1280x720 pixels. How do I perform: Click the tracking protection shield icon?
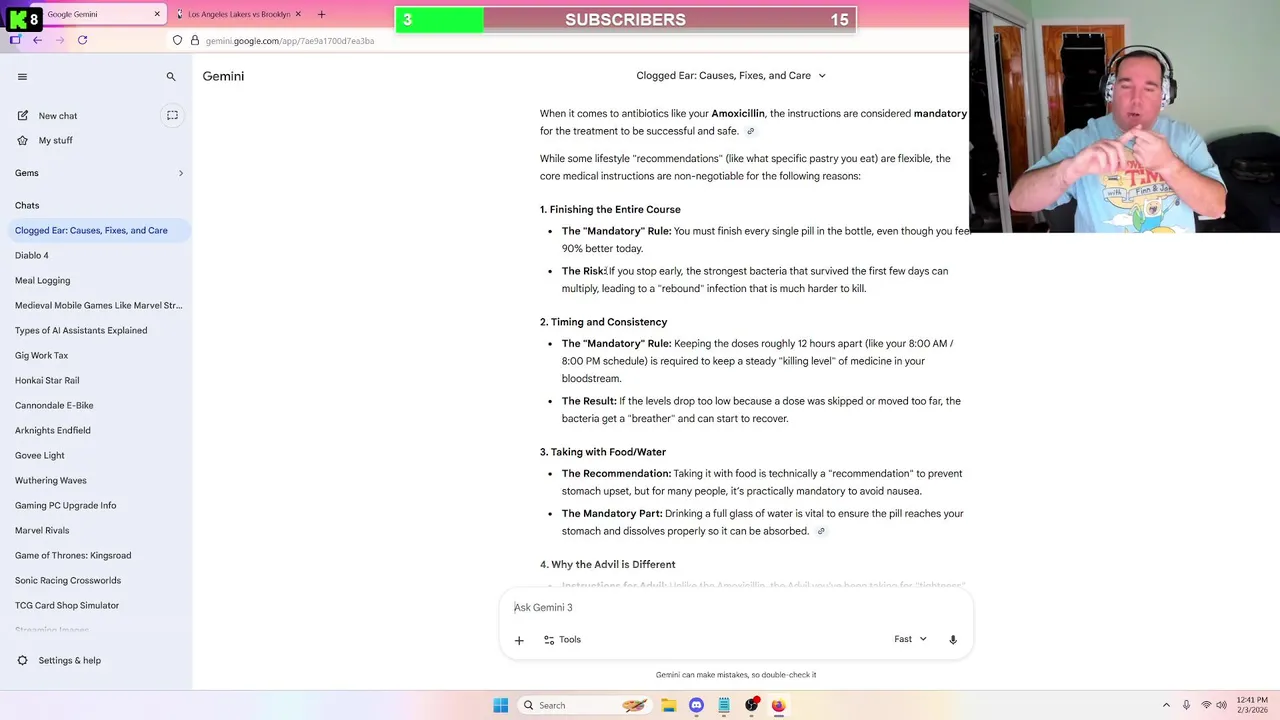tap(177, 40)
